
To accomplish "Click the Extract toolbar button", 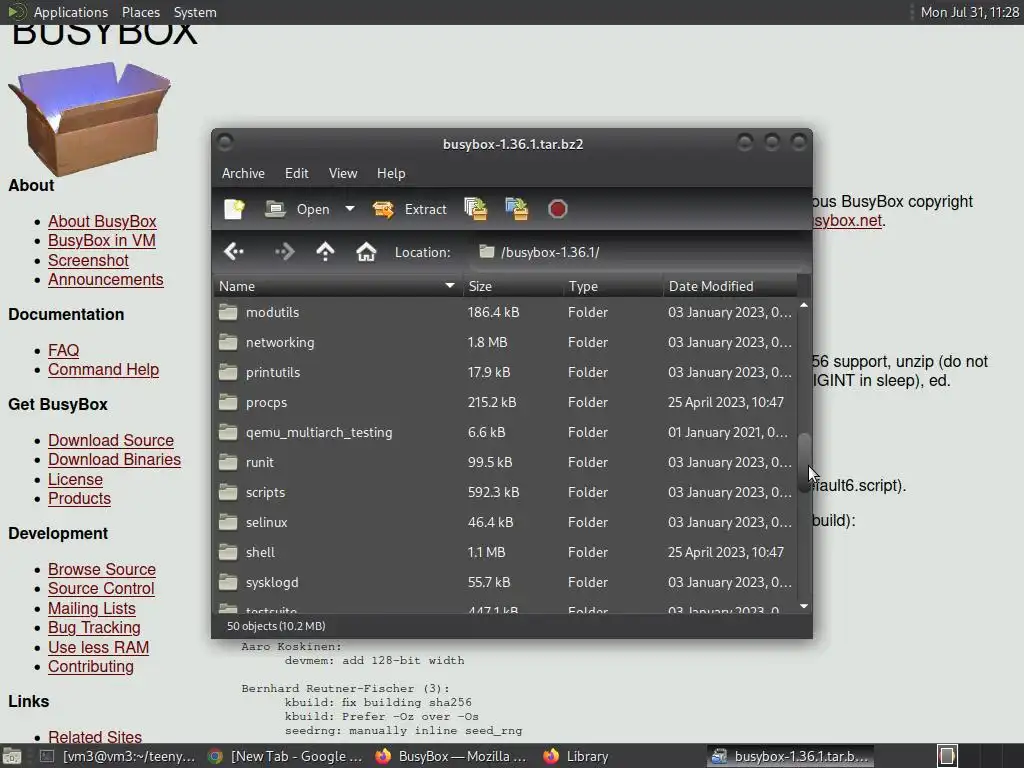I will coord(409,209).
